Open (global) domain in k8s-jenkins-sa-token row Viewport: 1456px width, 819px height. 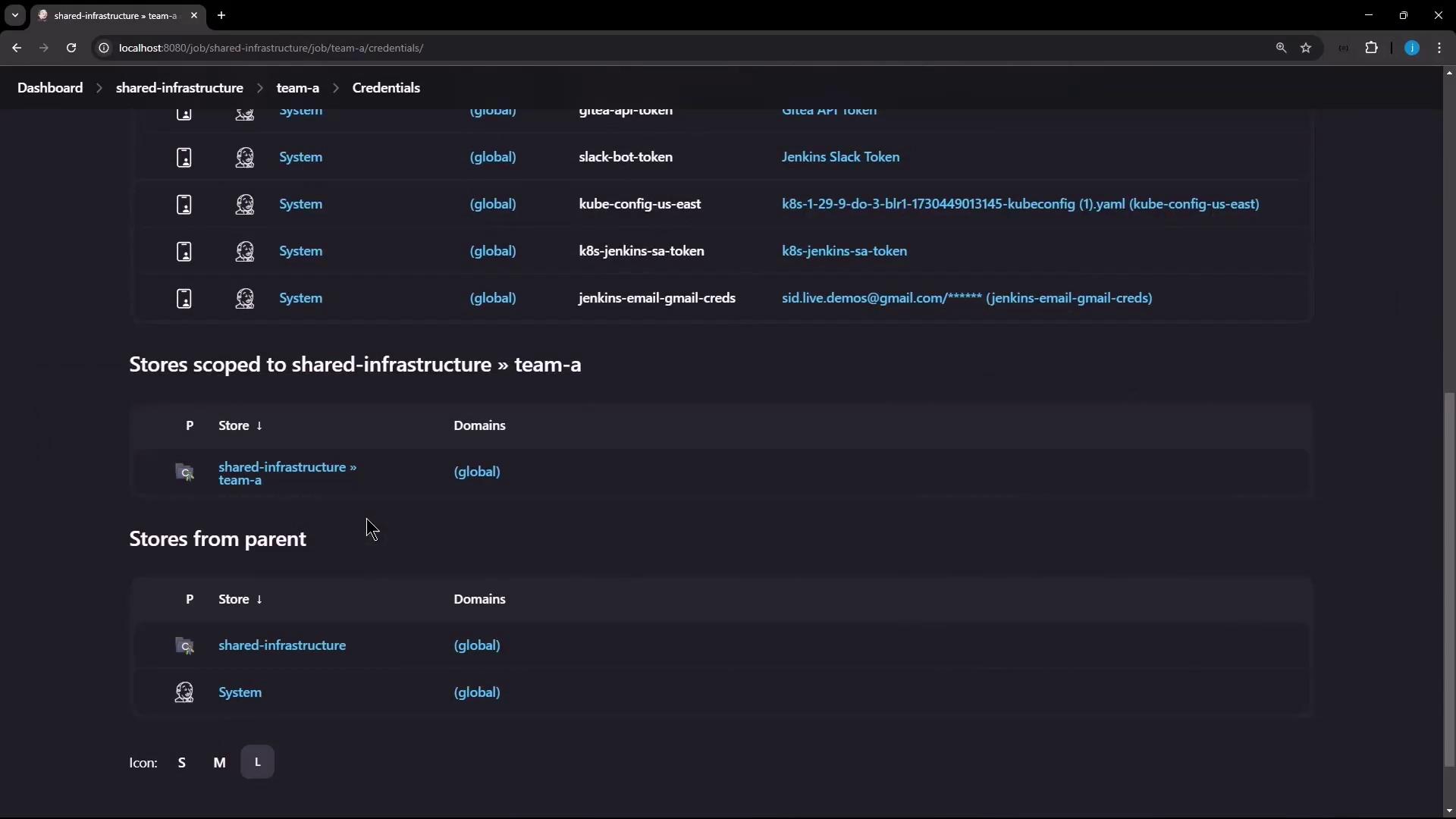(493, 251)
